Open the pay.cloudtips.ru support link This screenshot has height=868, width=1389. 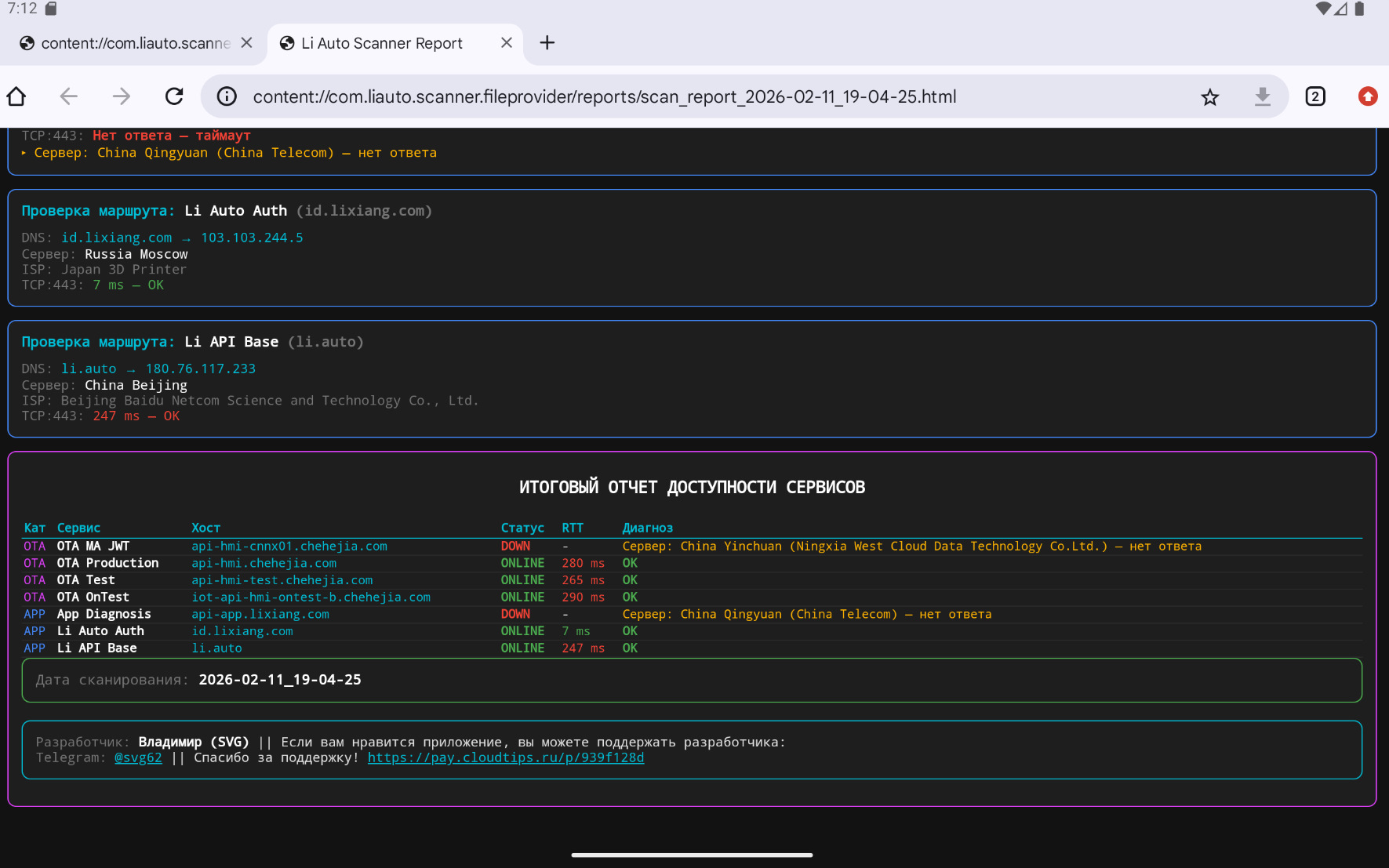click(506, 757)
